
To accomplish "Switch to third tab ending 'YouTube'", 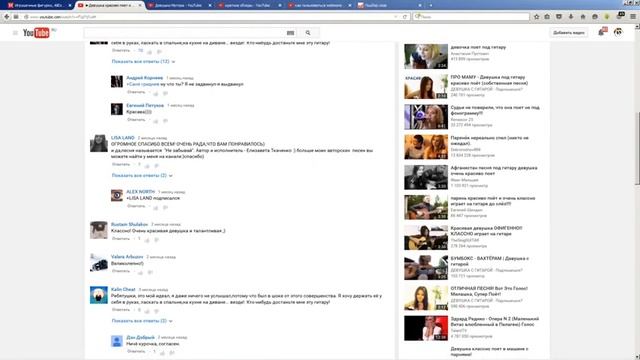I will coord(180,5).
